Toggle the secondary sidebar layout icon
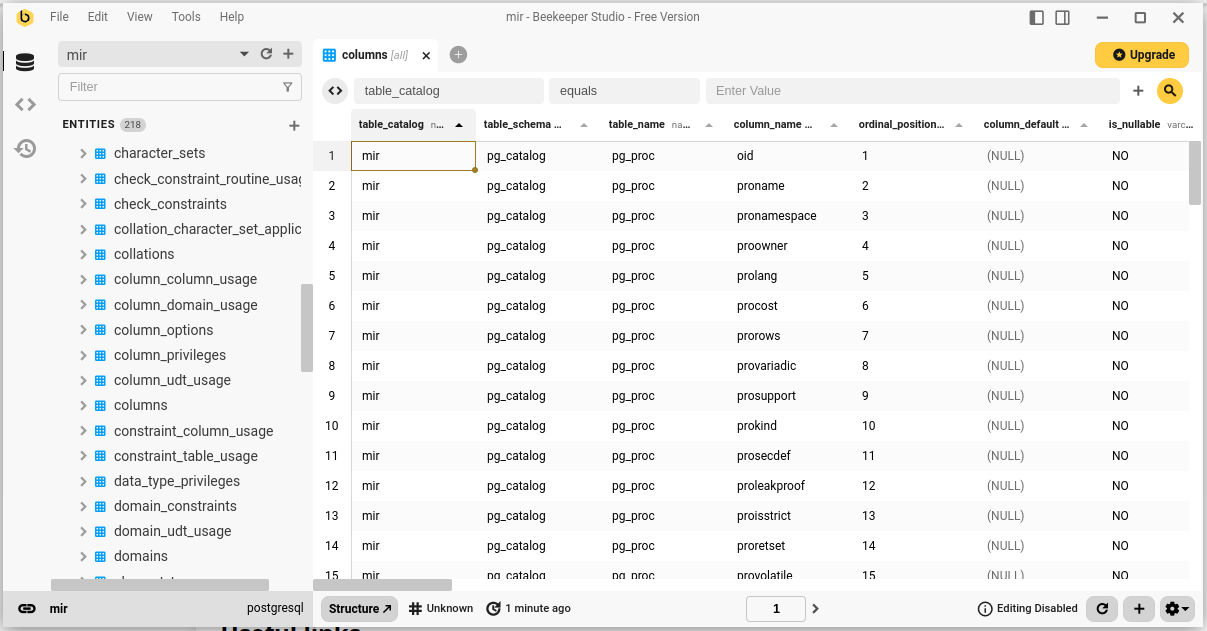1207x631 pixels. tap(1062, 17)
